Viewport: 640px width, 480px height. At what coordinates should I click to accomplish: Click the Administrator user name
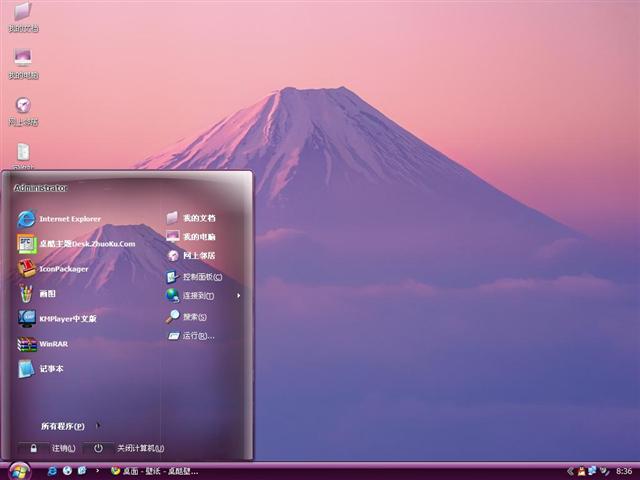tap(40, 188)
